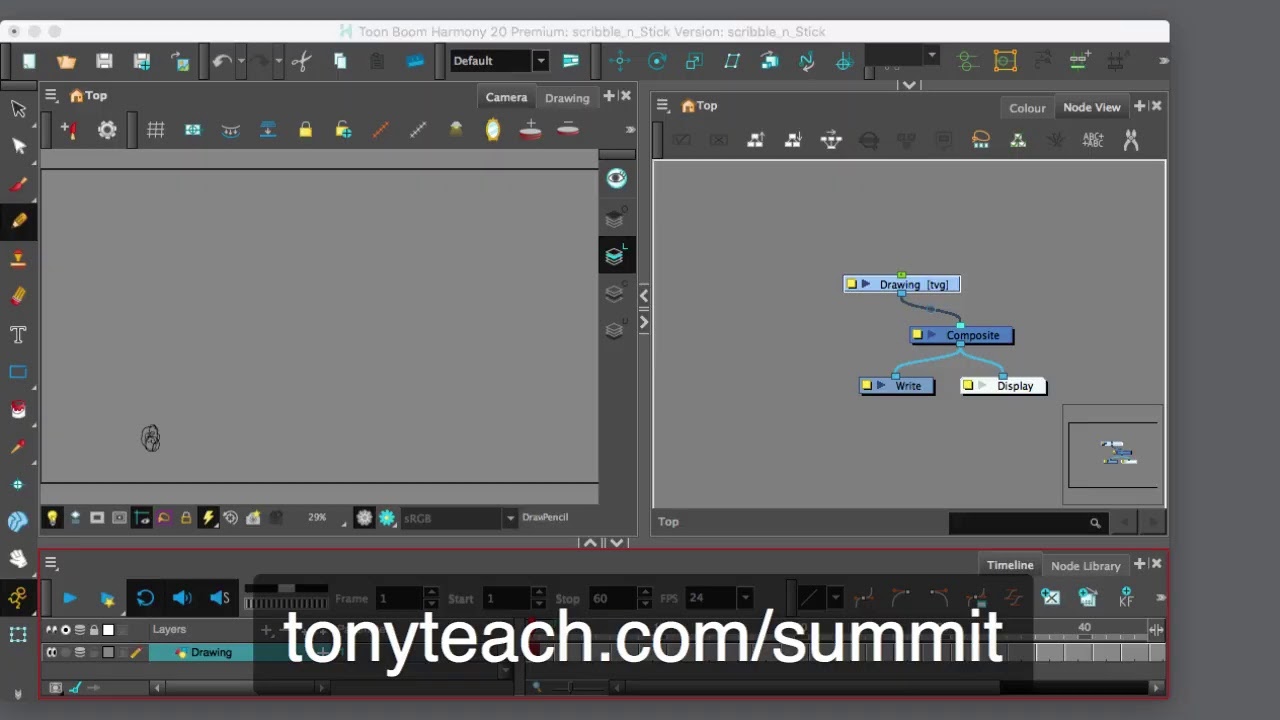
Task: Switch to the Drawing tab
Action: coord(567,98)
